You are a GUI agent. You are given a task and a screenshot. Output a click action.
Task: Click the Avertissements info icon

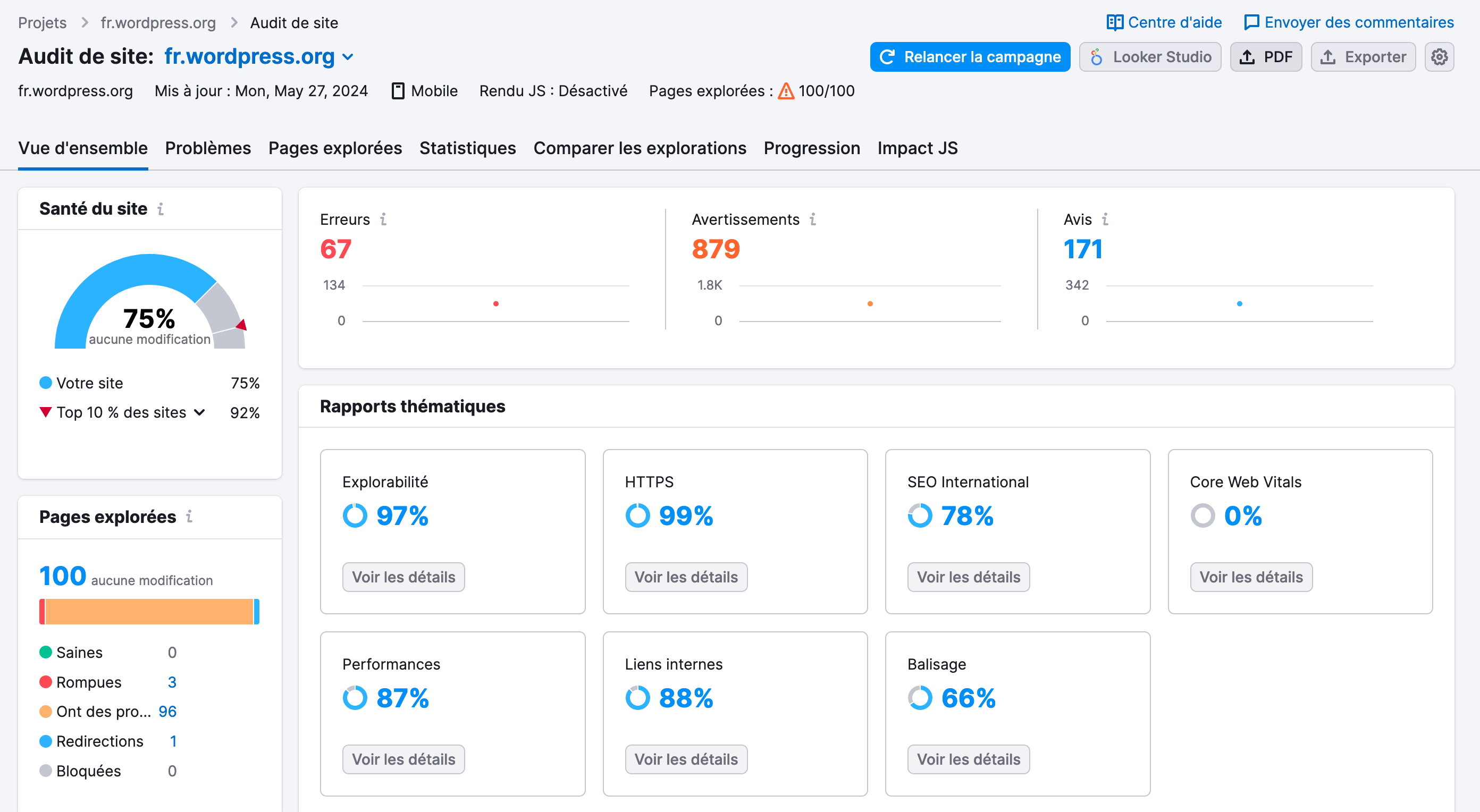coord(812,219)
